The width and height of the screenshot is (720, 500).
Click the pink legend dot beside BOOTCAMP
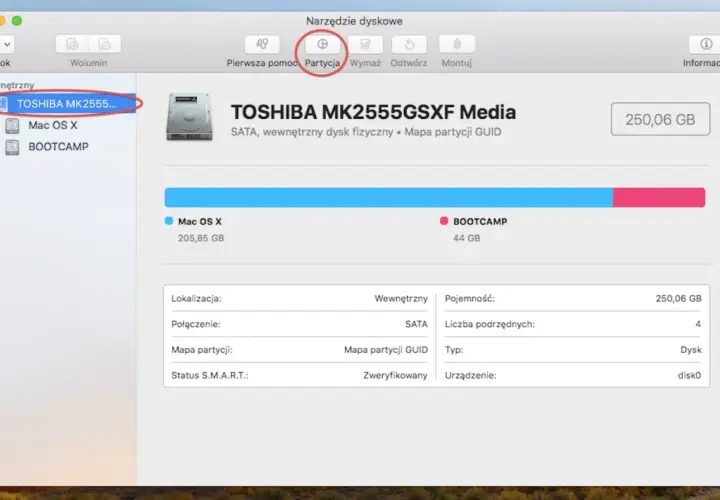(444, 221)
